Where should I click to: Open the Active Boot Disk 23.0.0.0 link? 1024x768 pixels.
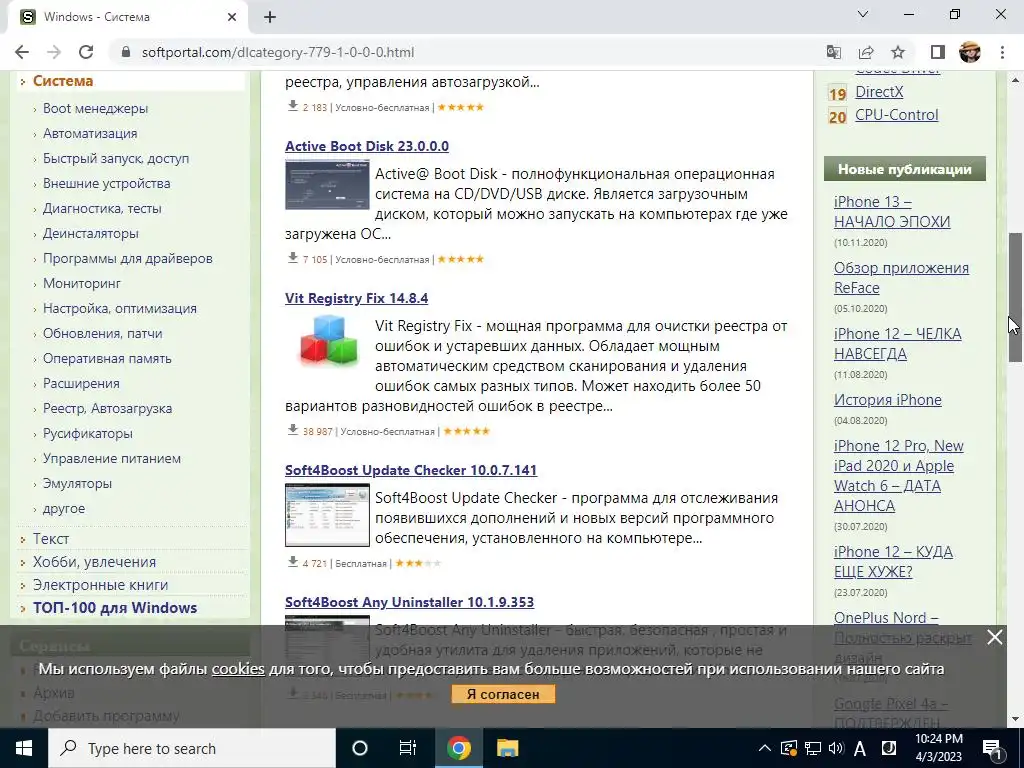point(367,146)
